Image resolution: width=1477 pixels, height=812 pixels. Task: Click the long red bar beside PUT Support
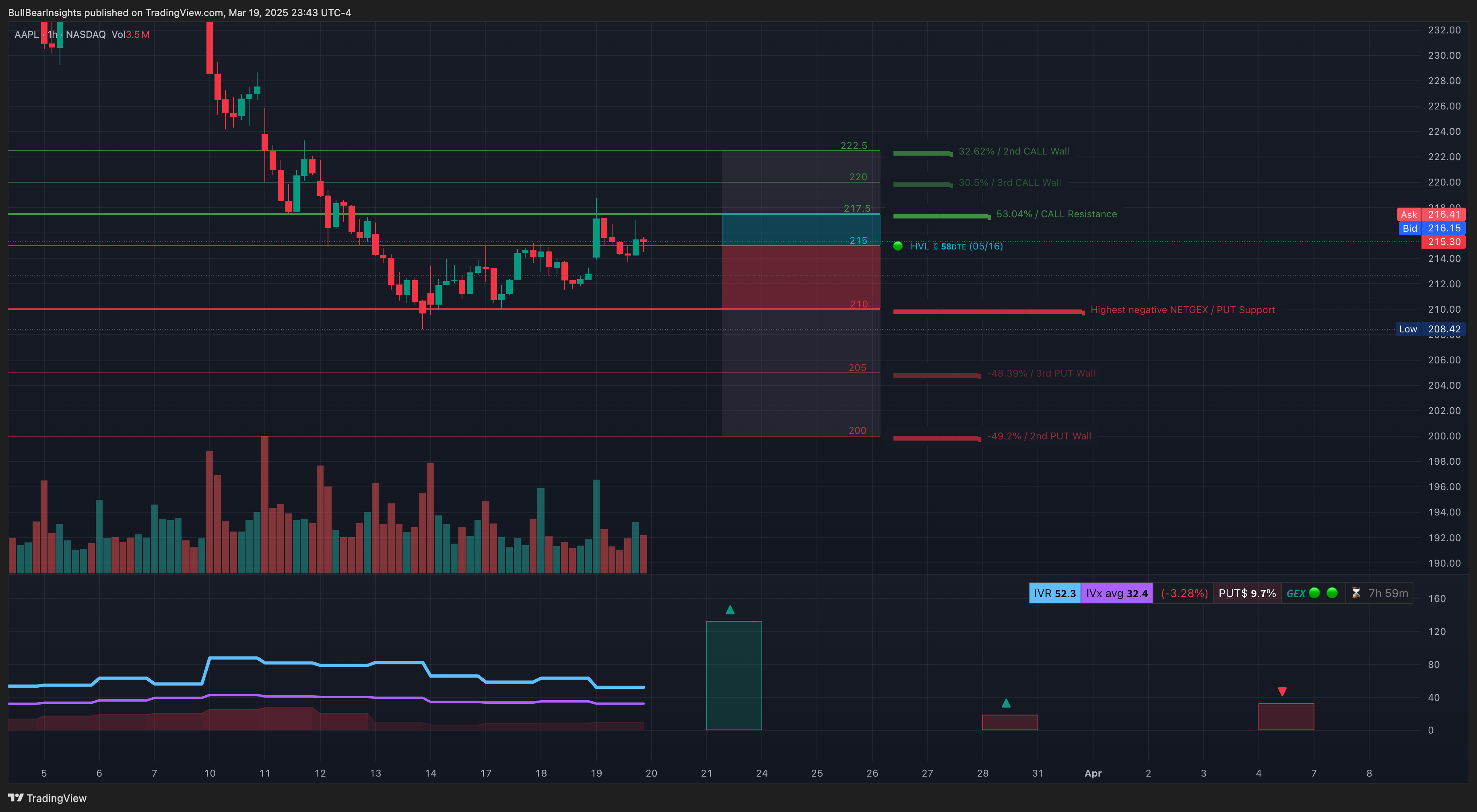989,312
